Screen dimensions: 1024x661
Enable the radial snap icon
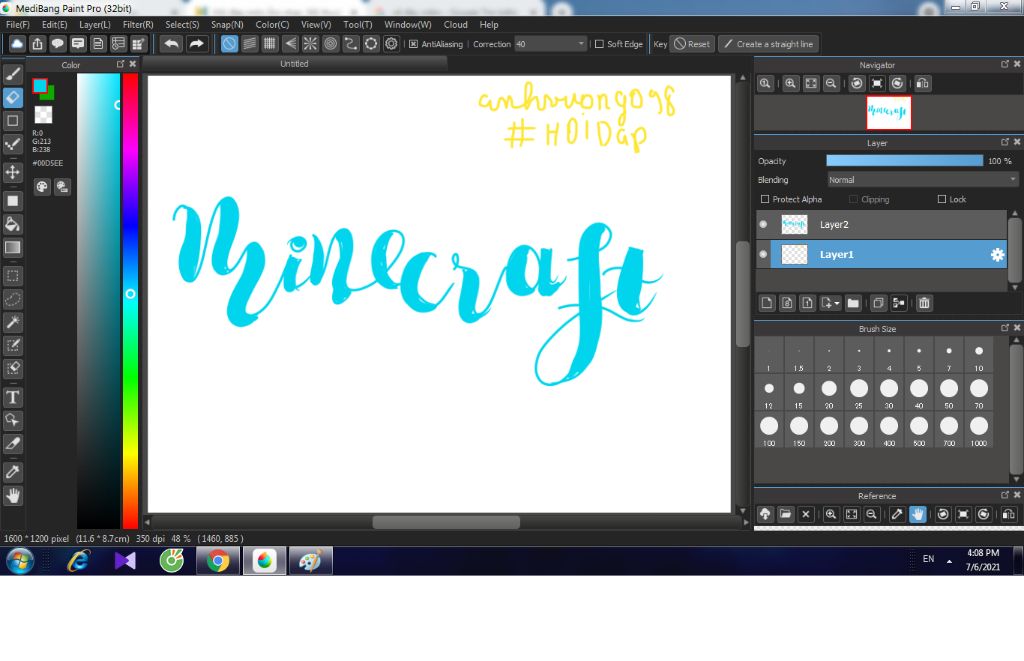point(310,44)
